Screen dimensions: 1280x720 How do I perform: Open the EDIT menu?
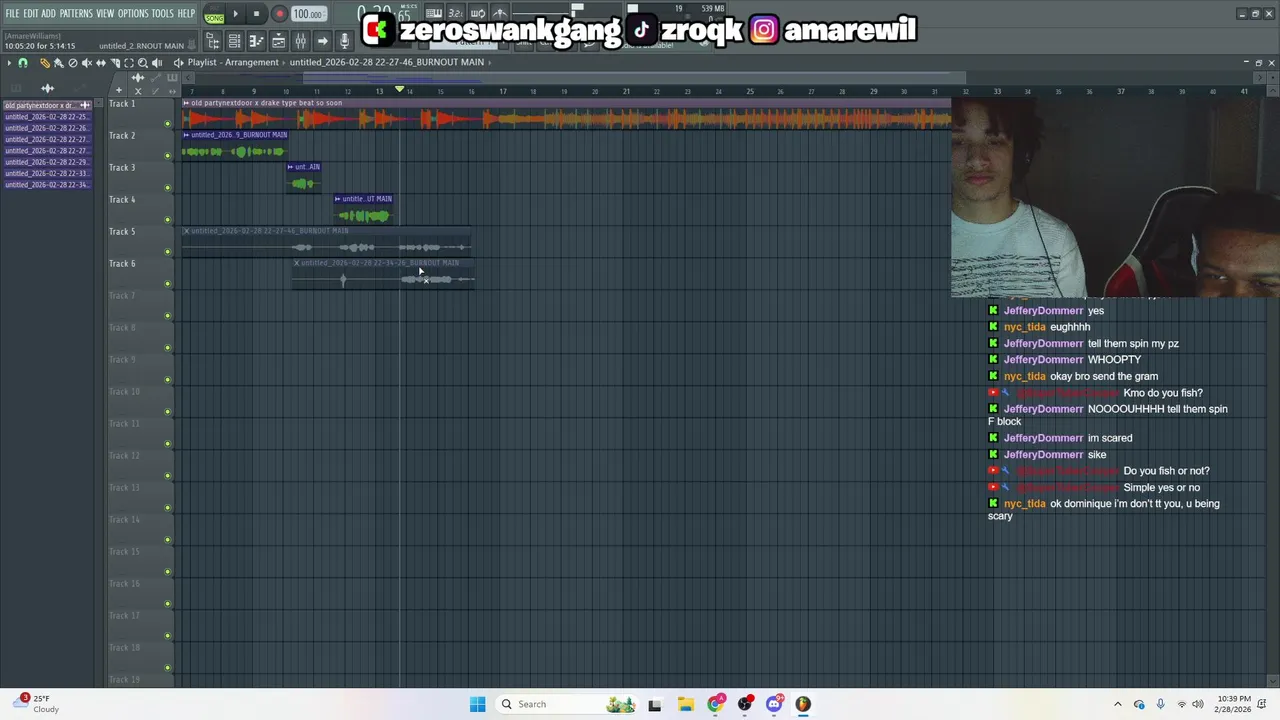(x=31, y=14)
